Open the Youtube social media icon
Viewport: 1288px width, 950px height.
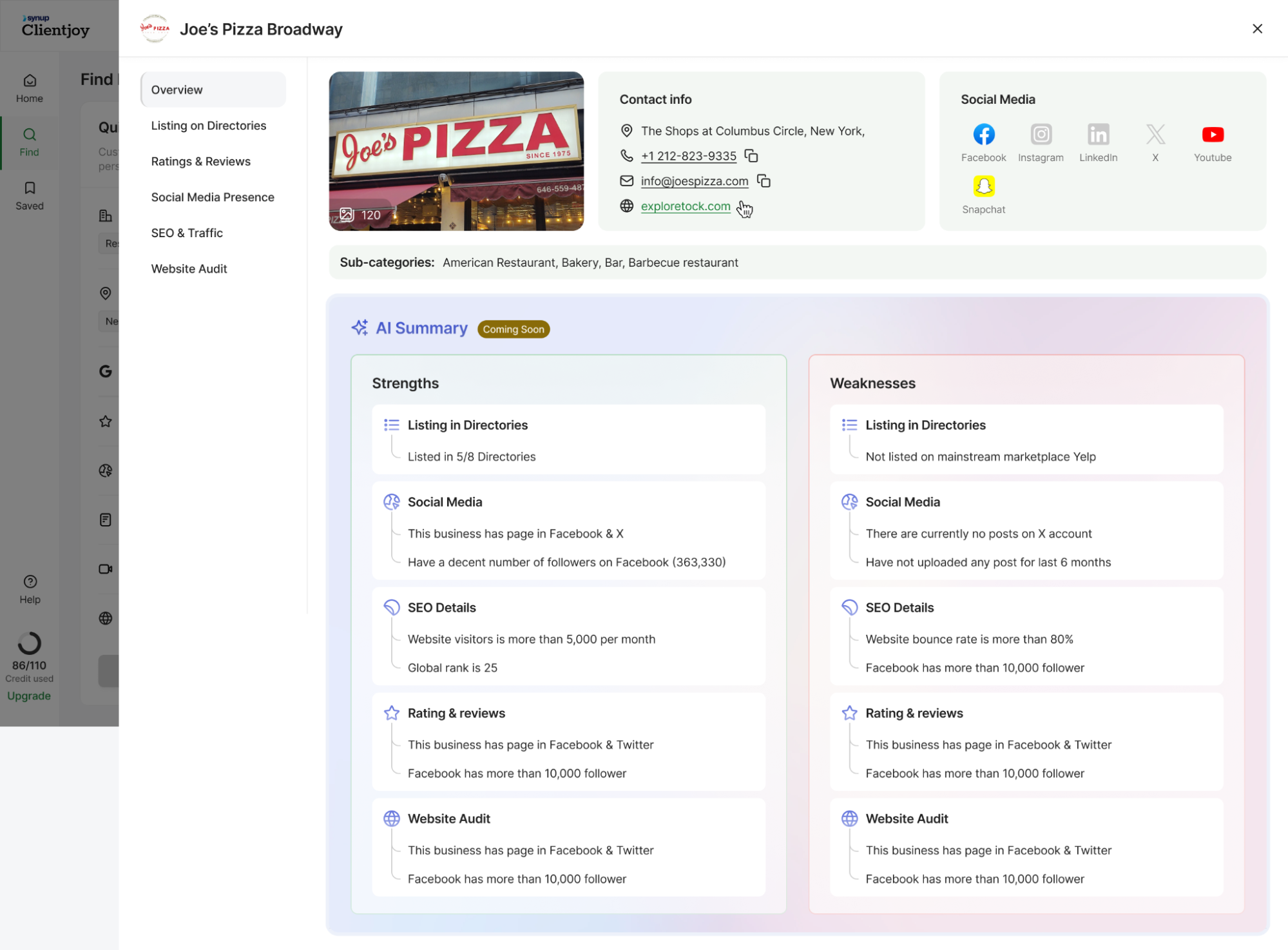point(1213,134)
